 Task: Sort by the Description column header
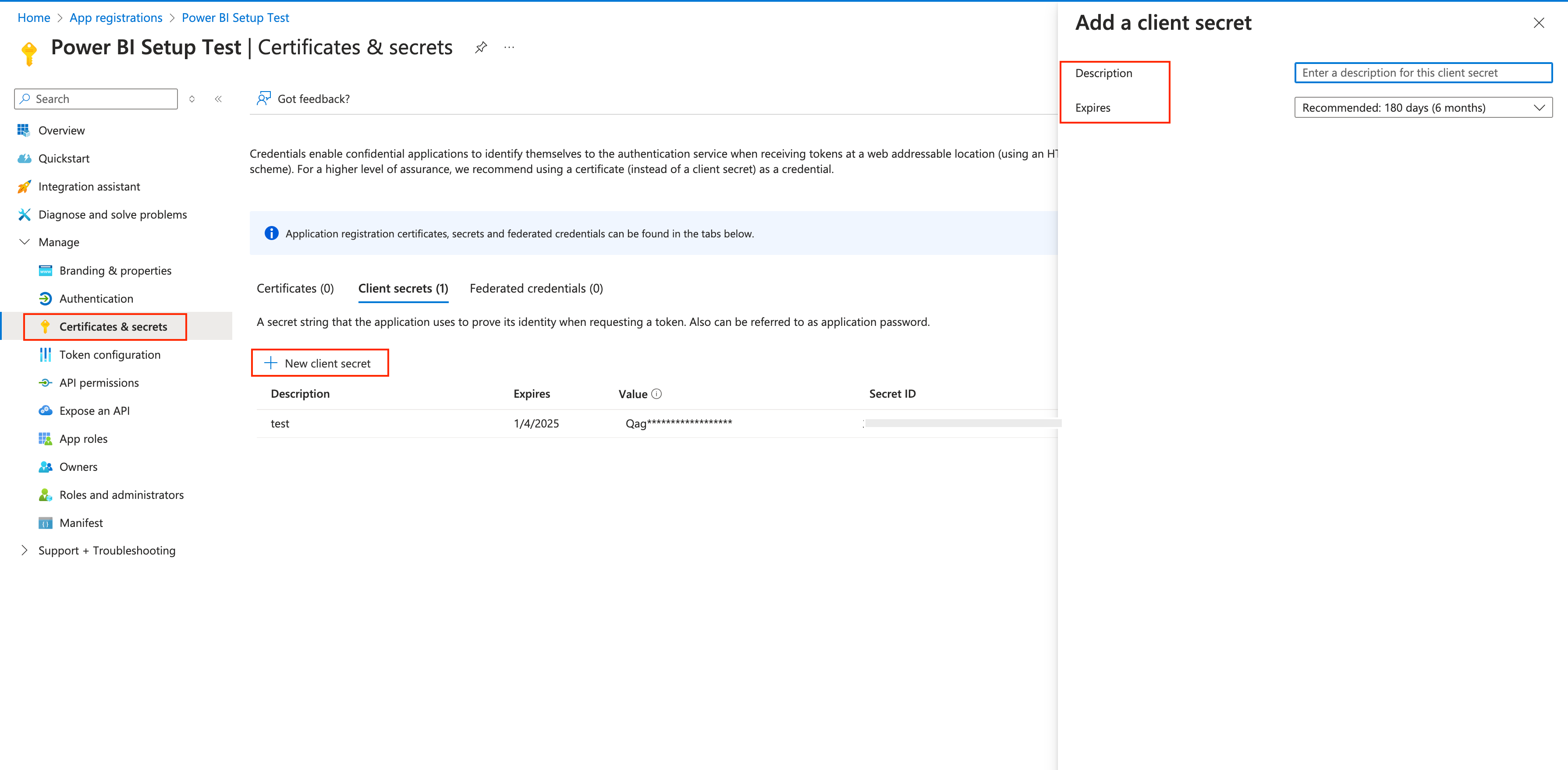pyautogui.click(x=300, y=393)
